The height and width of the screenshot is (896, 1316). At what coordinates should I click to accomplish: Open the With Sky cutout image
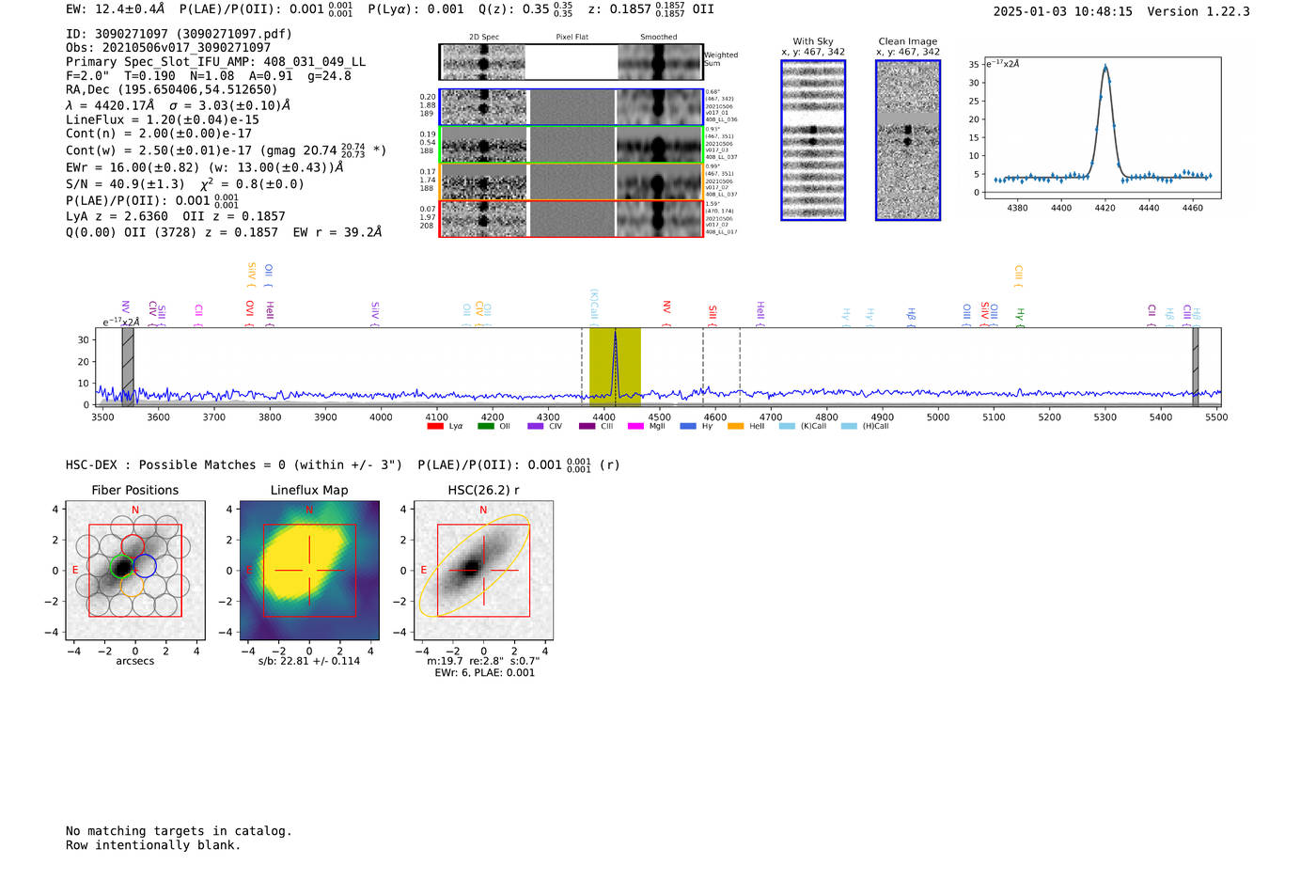pyautogui.click(x=813, y=140)
